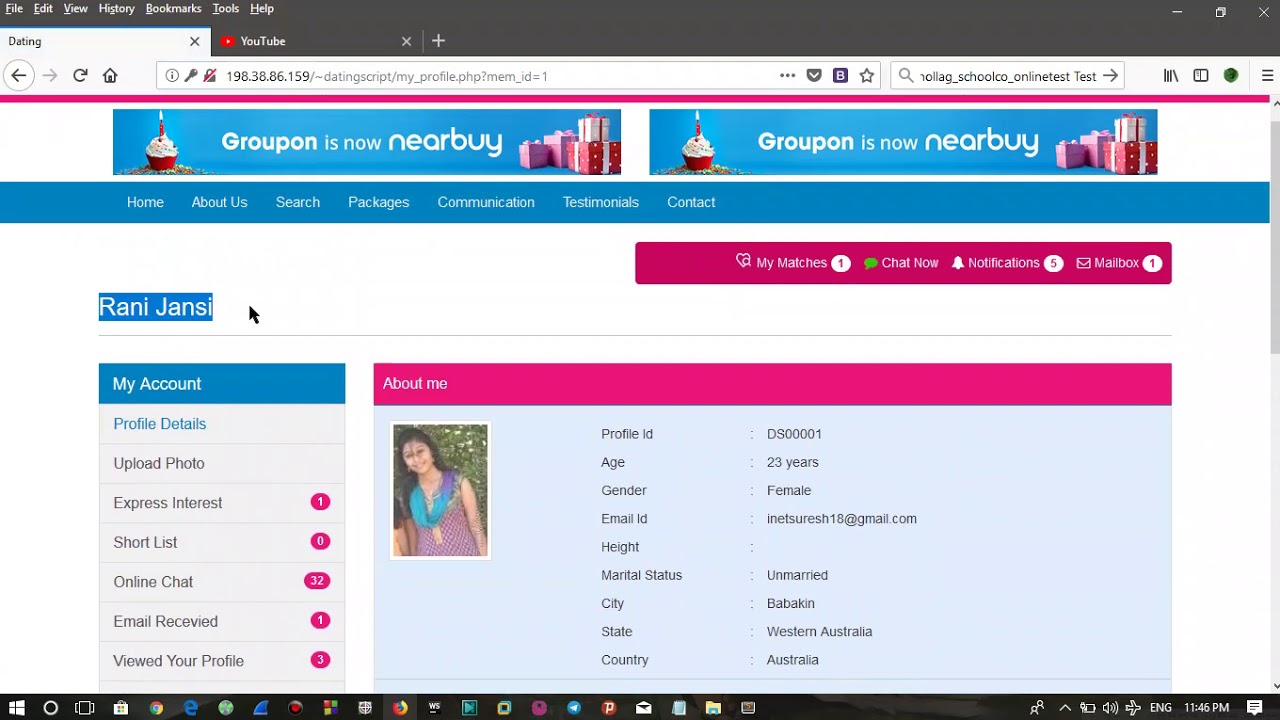Viewport: 1280px width, 720px height.
Task: Open Online Chat with 32 messages
Action: point(222,582)
